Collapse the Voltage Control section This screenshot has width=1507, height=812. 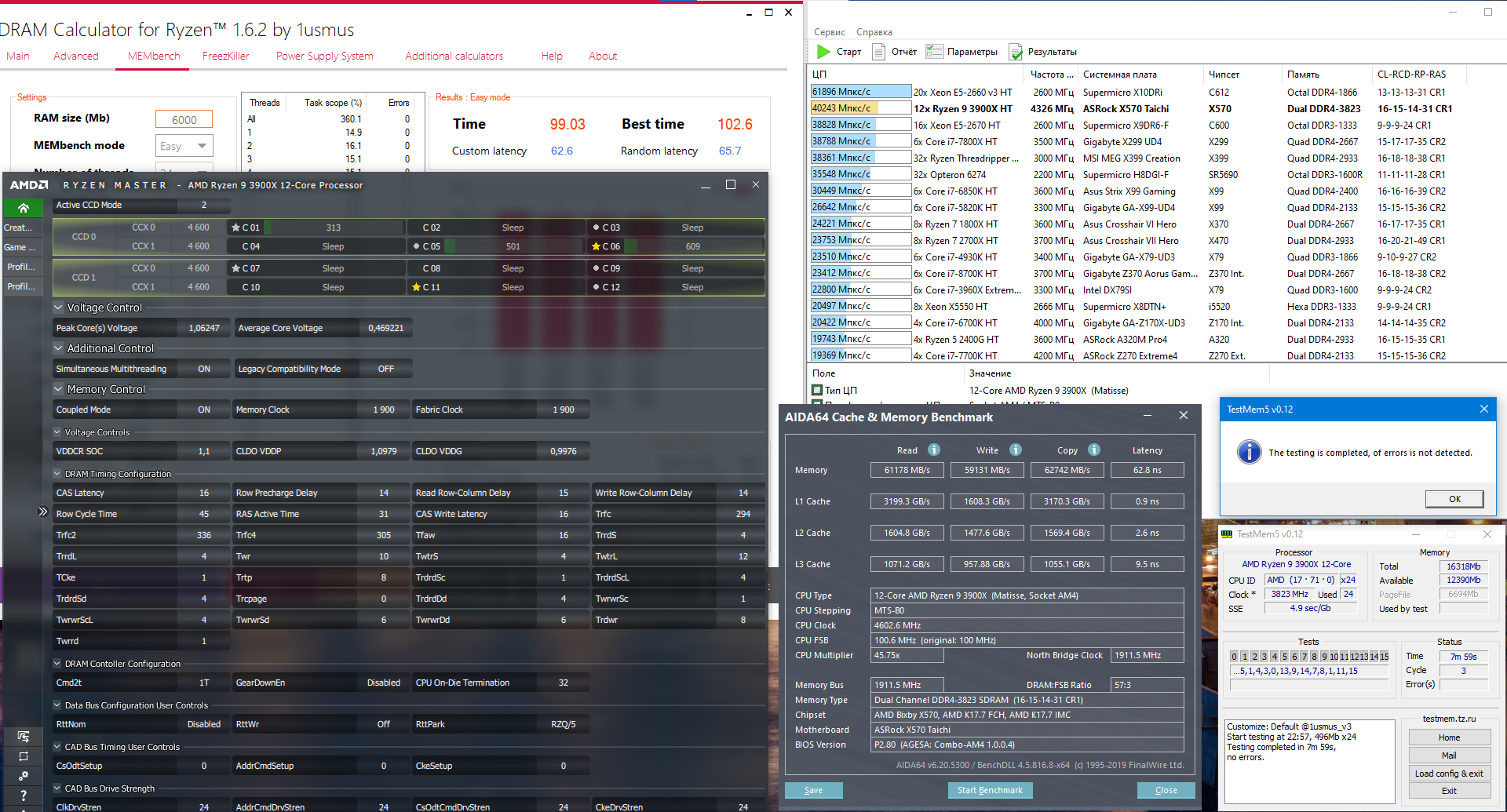[58, 308]
